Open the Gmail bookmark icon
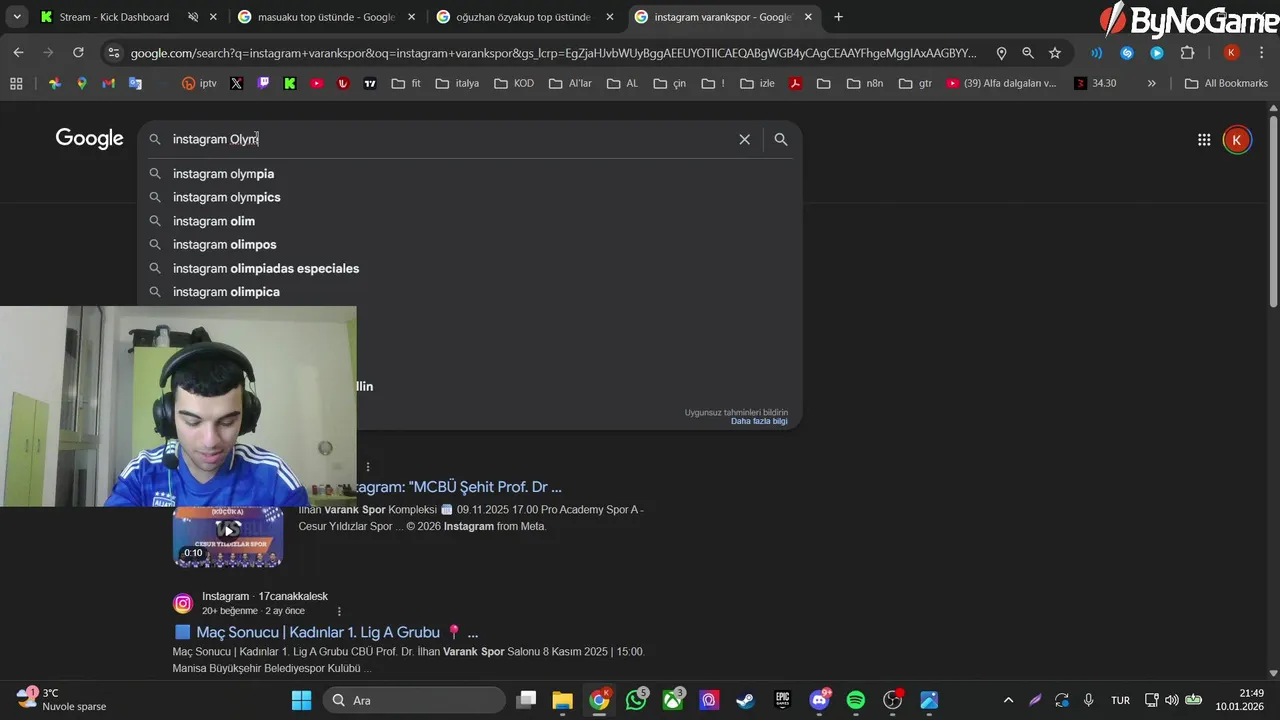 tap(108, 83)
